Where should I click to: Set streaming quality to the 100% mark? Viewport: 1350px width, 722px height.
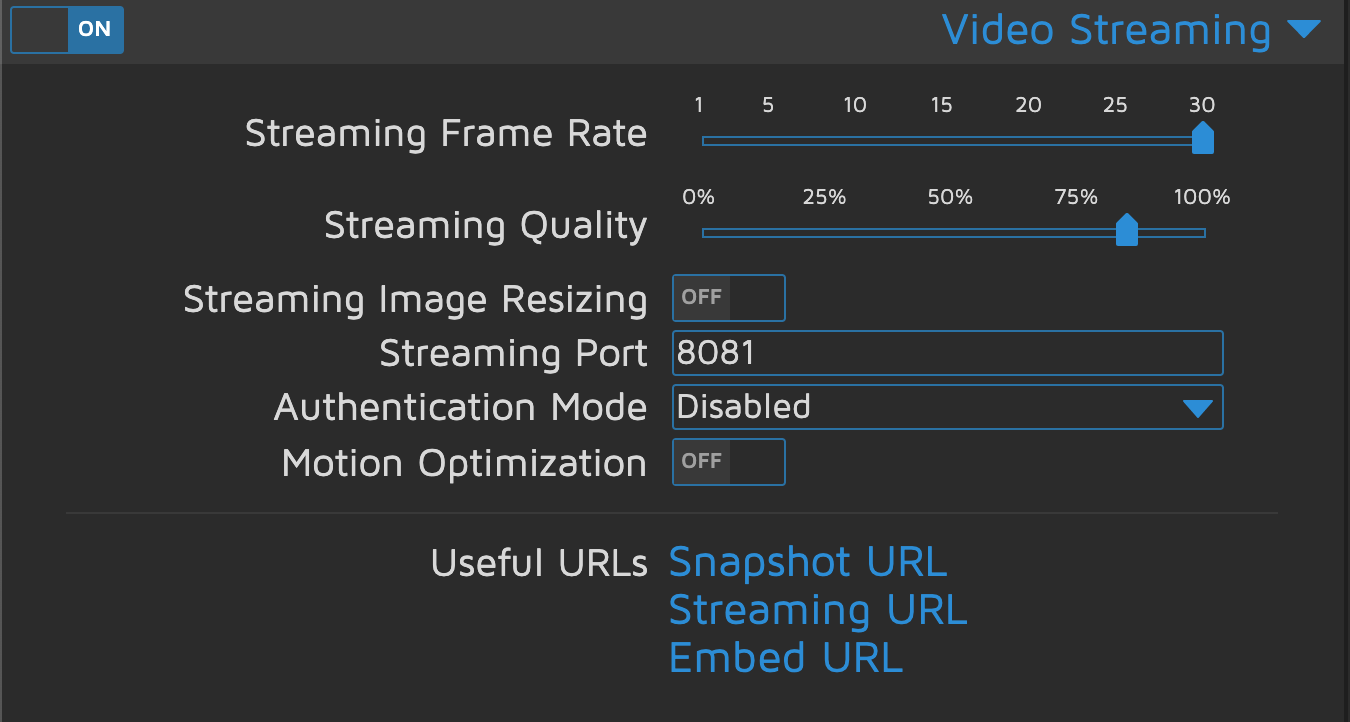pyautogui.click(x=1203, y=233)
